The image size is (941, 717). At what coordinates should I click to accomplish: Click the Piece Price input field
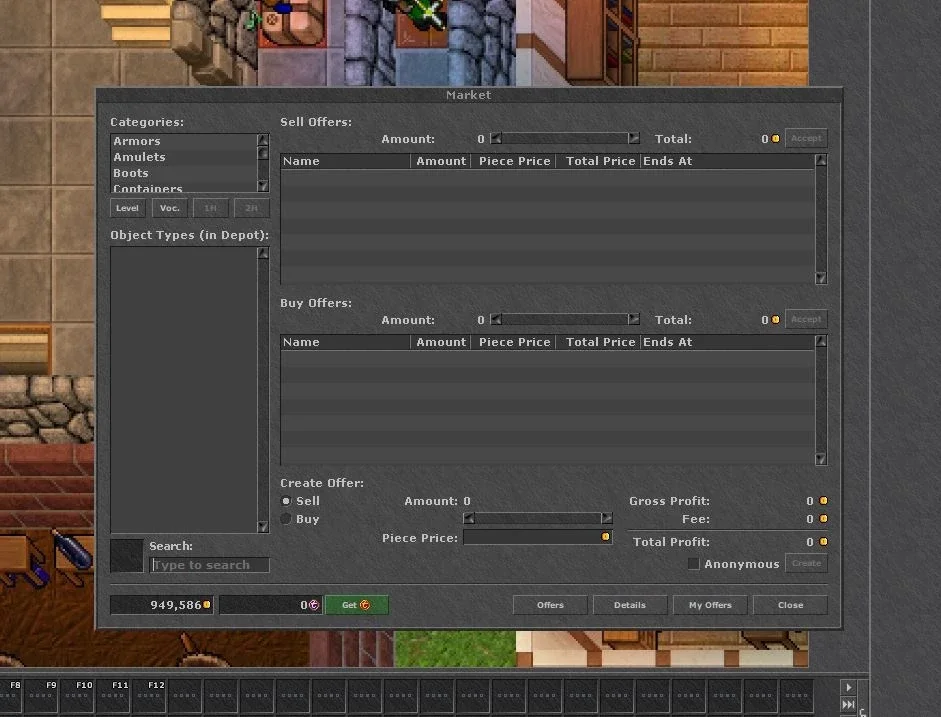click(537, 537)
